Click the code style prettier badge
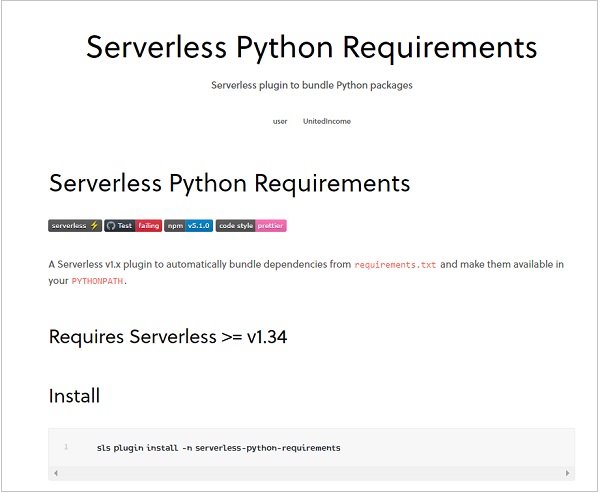600x493 pixels. tap(251, 226)
